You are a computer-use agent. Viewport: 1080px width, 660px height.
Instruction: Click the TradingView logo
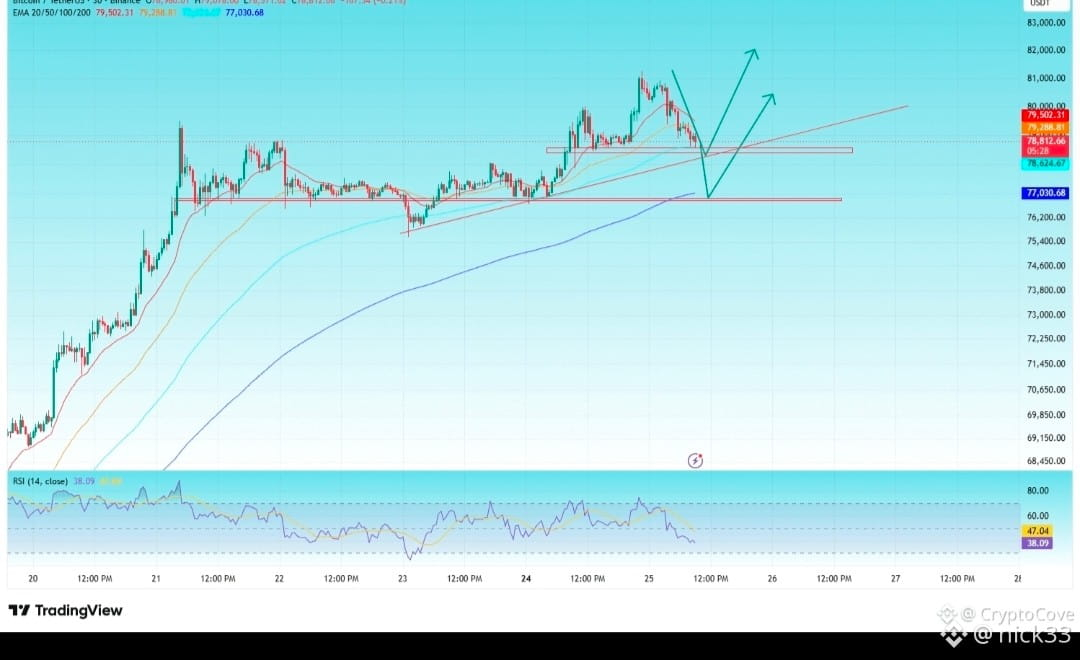[65, 610]
